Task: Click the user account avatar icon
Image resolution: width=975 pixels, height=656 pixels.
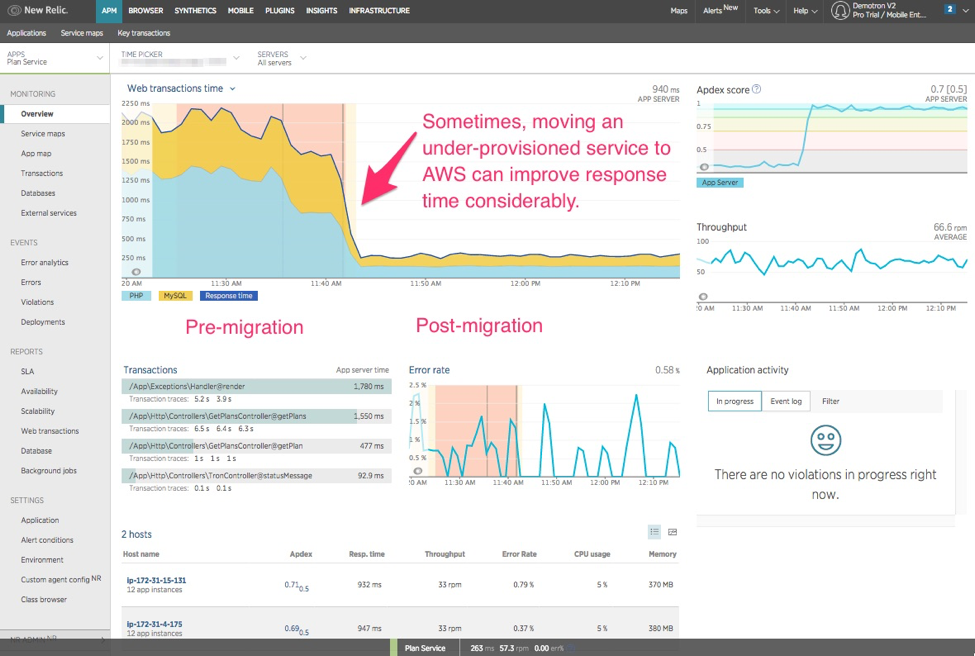Action: point(840,11)
